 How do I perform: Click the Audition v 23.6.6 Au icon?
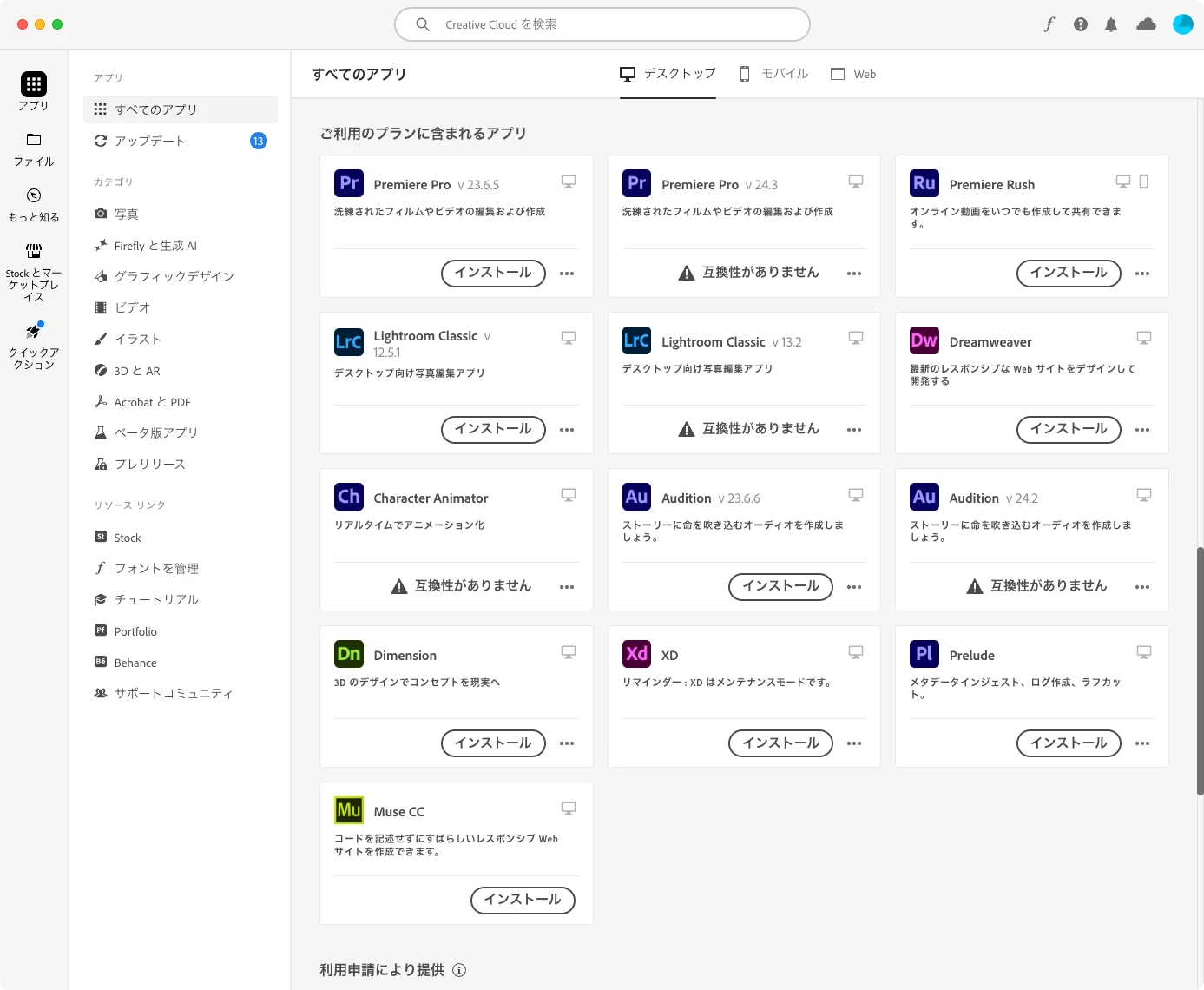click(637, 497)
